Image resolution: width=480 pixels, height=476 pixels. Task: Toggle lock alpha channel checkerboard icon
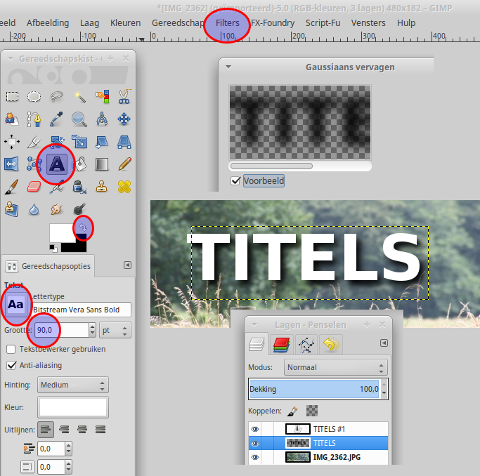[x=312, y=411]
